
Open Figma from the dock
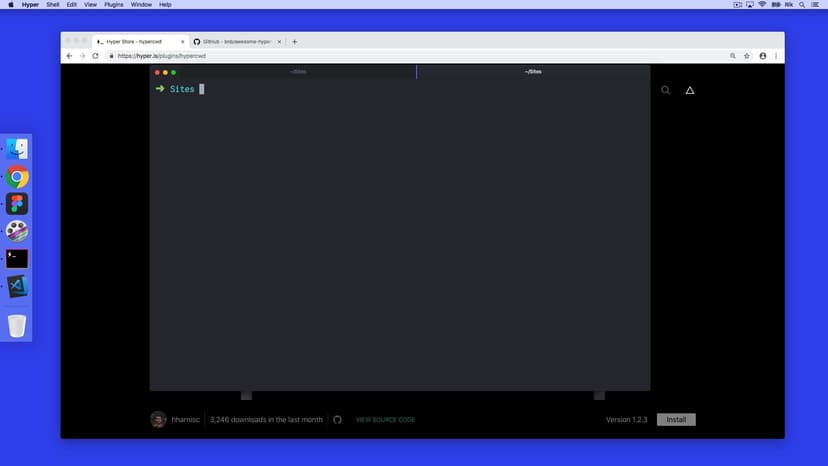(x=17, y=204)
